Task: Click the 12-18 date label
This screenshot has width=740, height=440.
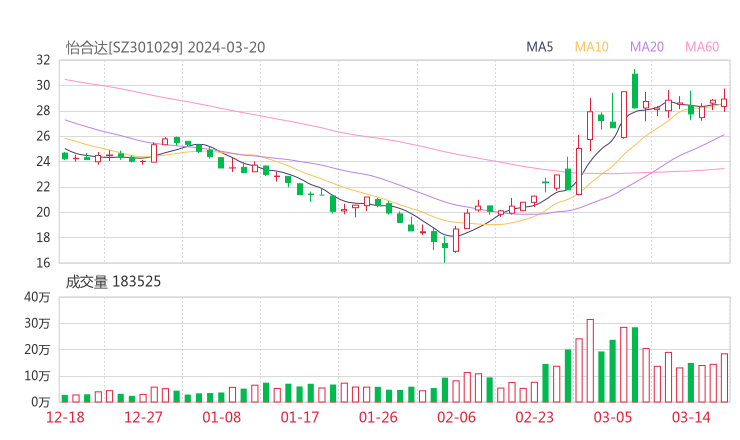Action: coord(65,417)
